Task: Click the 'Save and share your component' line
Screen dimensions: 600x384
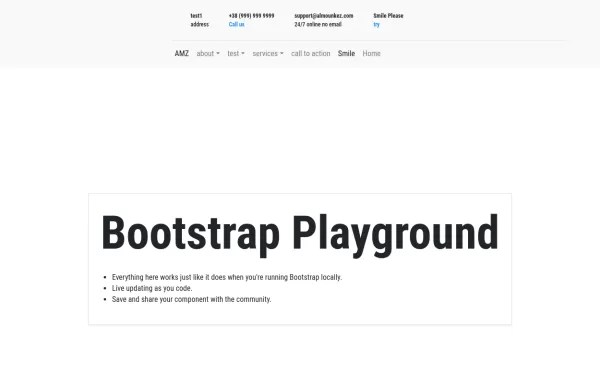Action: pyautogui.click(x=191, y=299)
